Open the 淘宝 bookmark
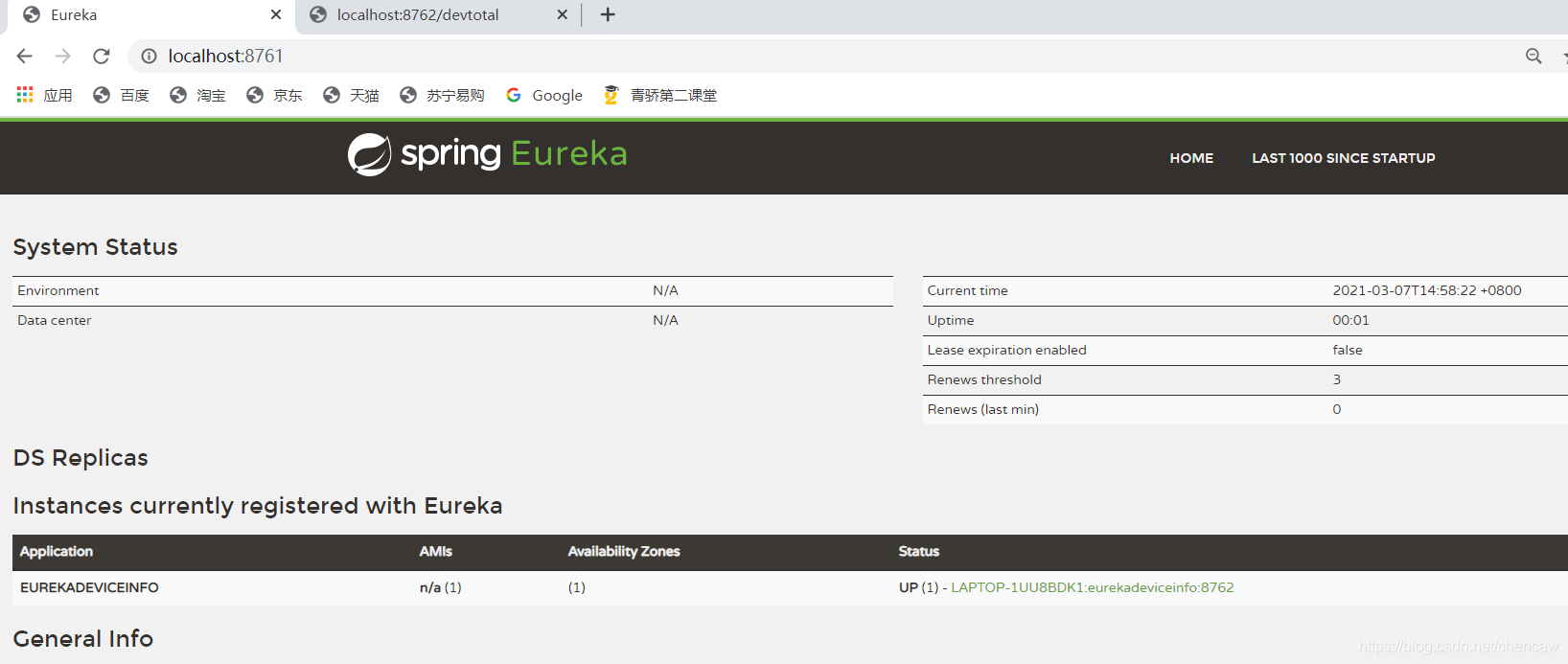This screenshot has width=1568, height=664. (x=197, y=95)
